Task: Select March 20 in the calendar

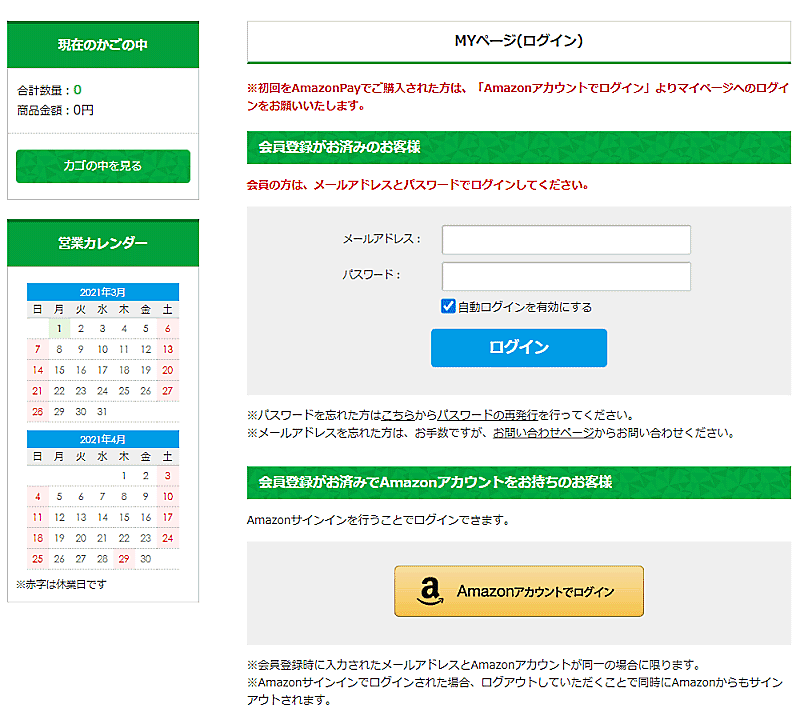Action: (167, 370)
